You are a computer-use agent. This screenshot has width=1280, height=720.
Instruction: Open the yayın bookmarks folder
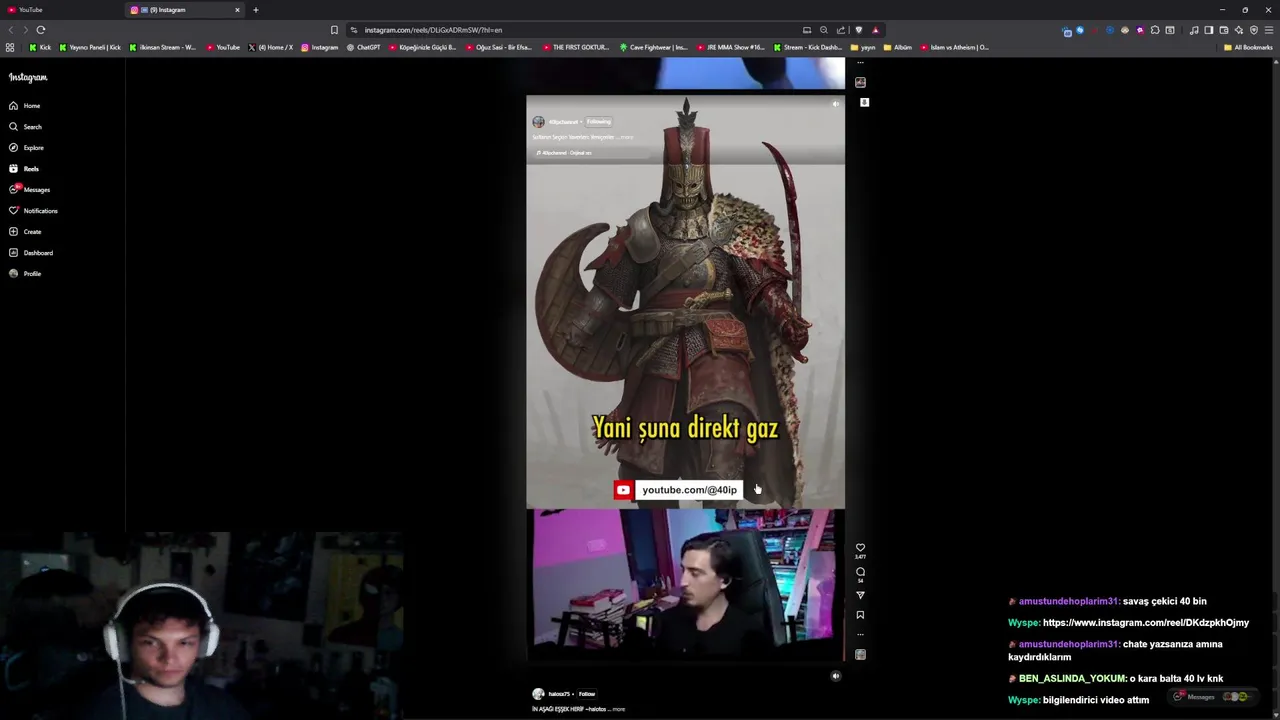click(x=863, y=47)
